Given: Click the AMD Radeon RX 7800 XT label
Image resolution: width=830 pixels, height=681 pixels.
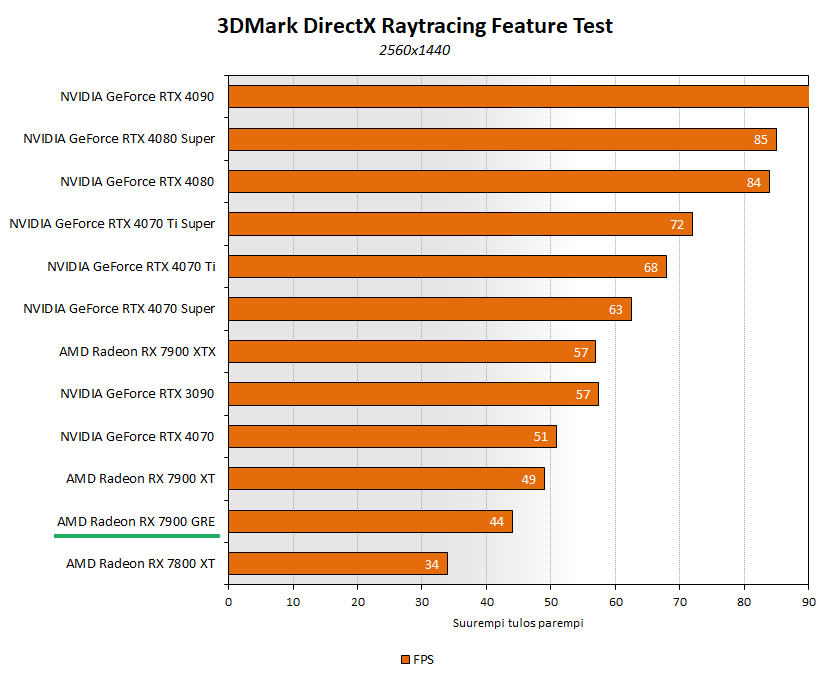Looking at the screenshot, I should click(x=141, y=564).
